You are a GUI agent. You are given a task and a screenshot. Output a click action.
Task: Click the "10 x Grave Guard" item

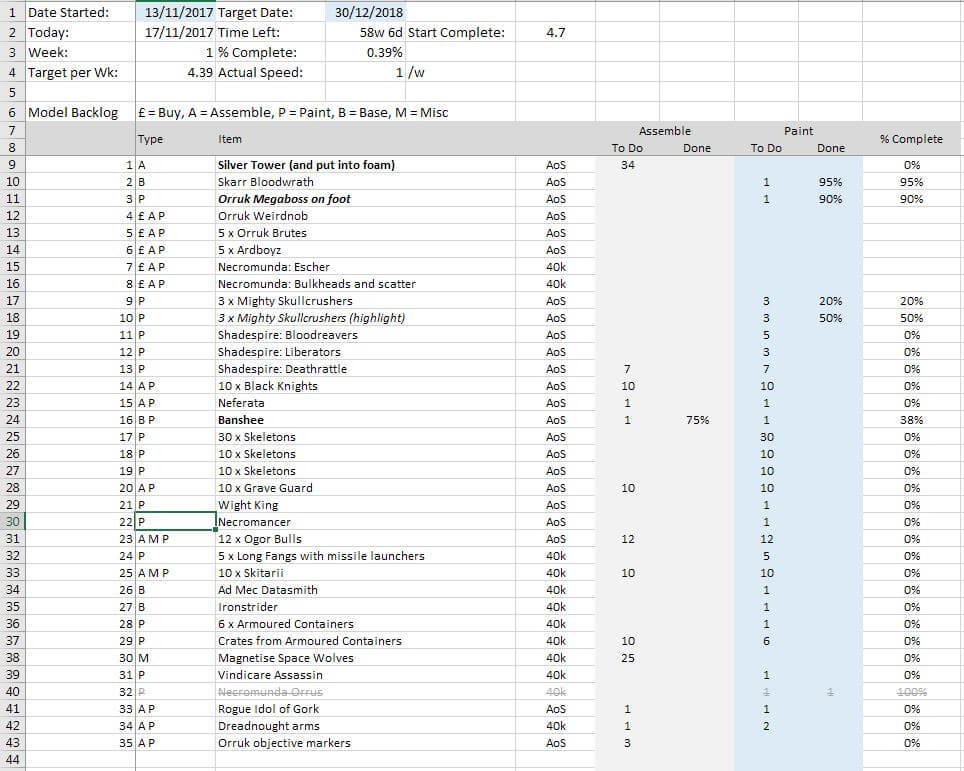point(265,488)
